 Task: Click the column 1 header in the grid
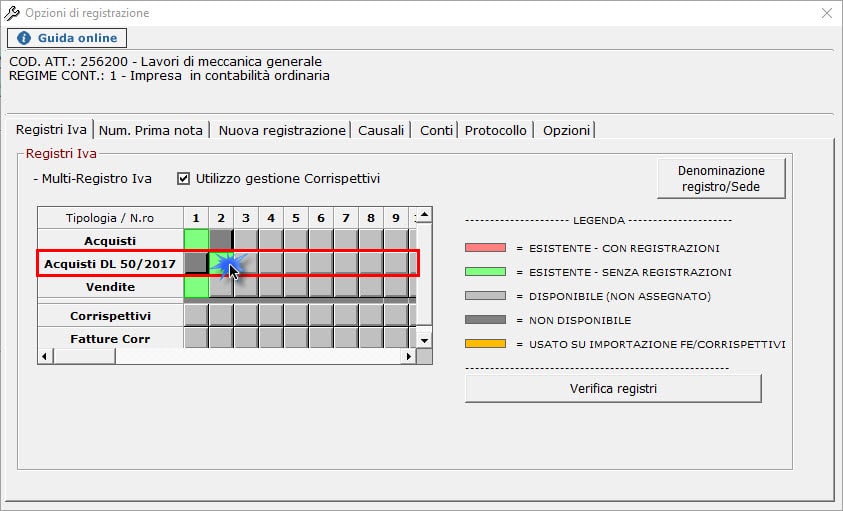tap(196, 218)
